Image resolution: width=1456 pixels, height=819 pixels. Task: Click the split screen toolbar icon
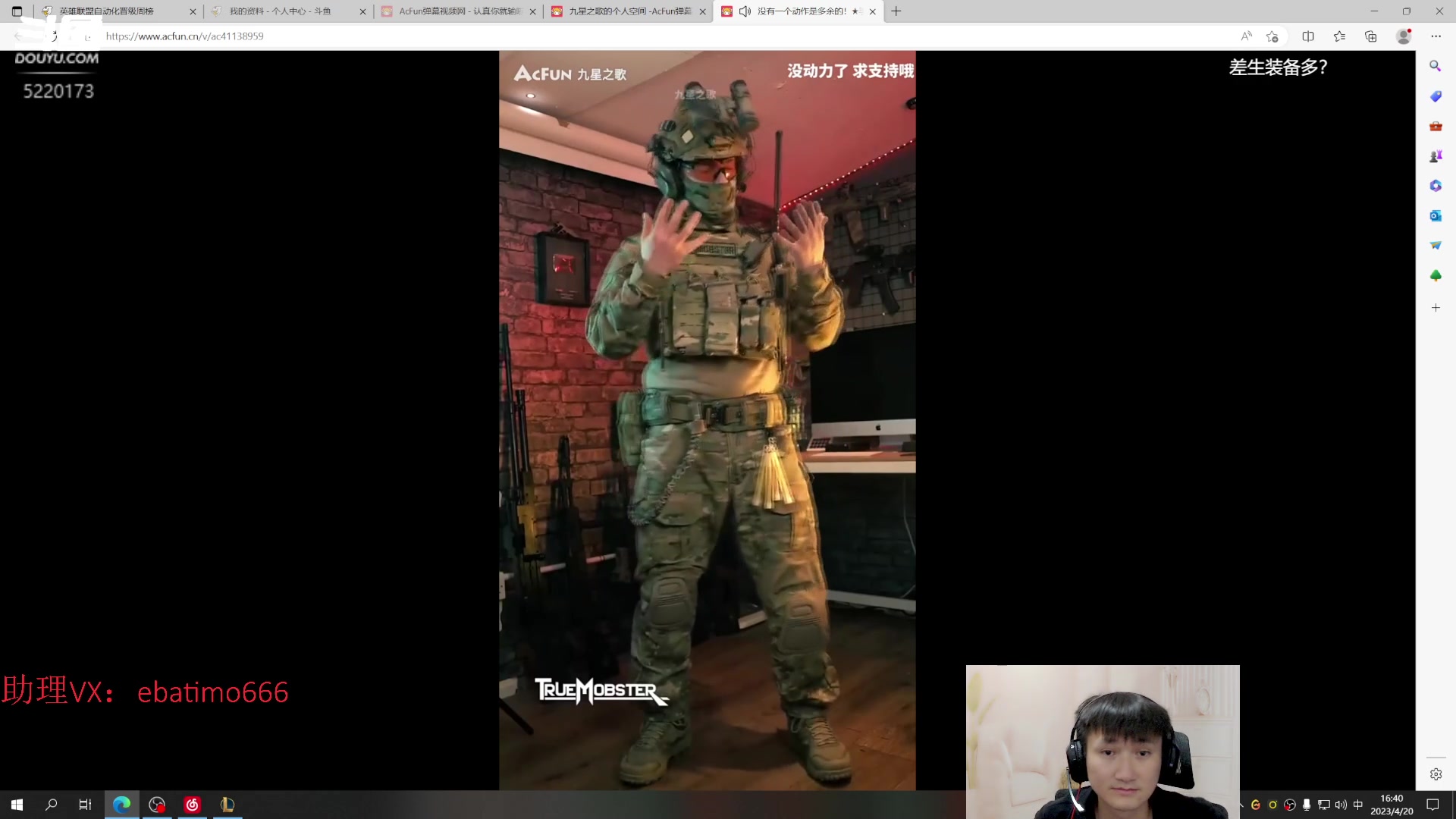click(1308, 36)
